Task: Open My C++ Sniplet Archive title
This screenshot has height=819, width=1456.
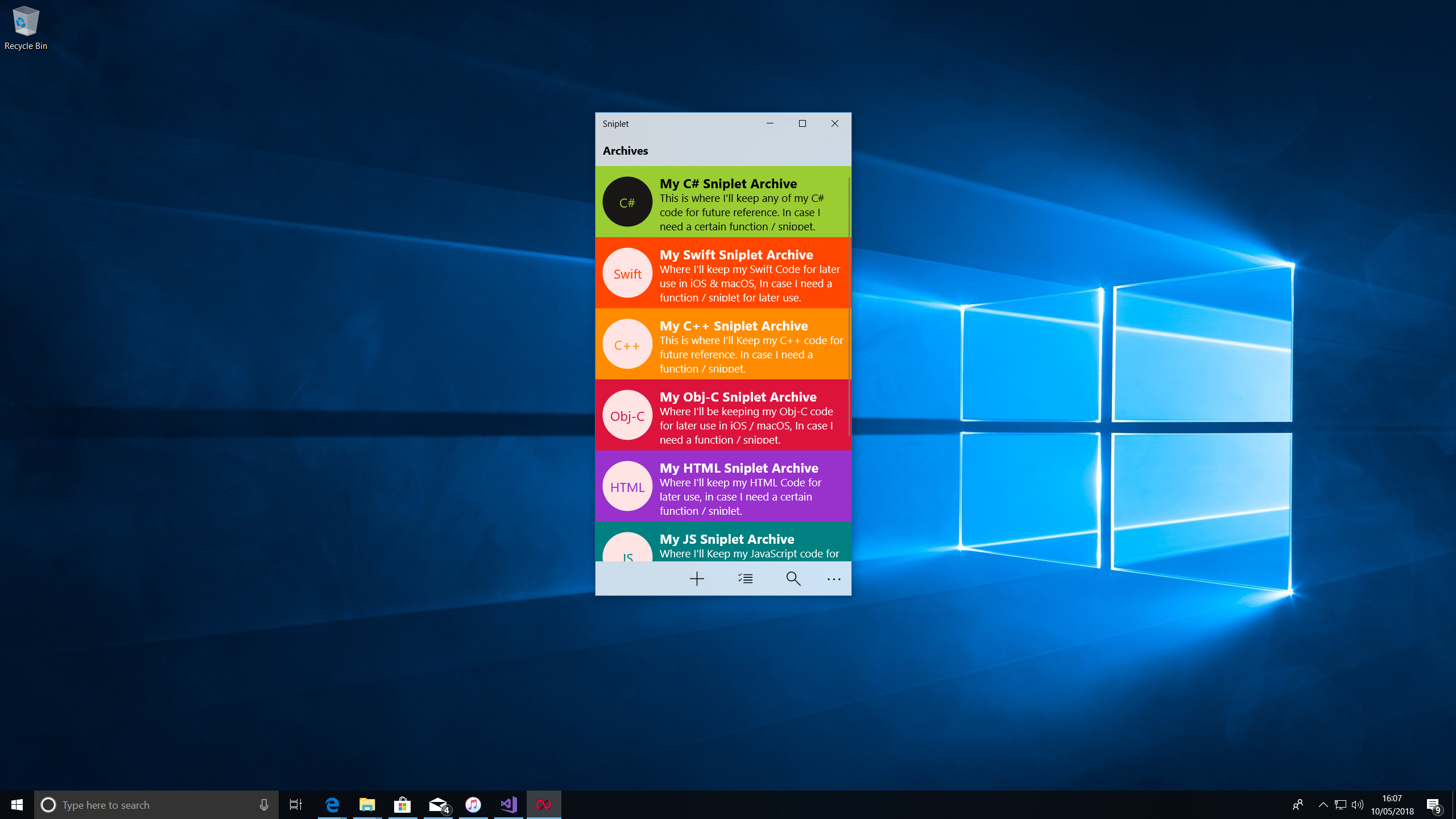Action: tap(734, 326)
